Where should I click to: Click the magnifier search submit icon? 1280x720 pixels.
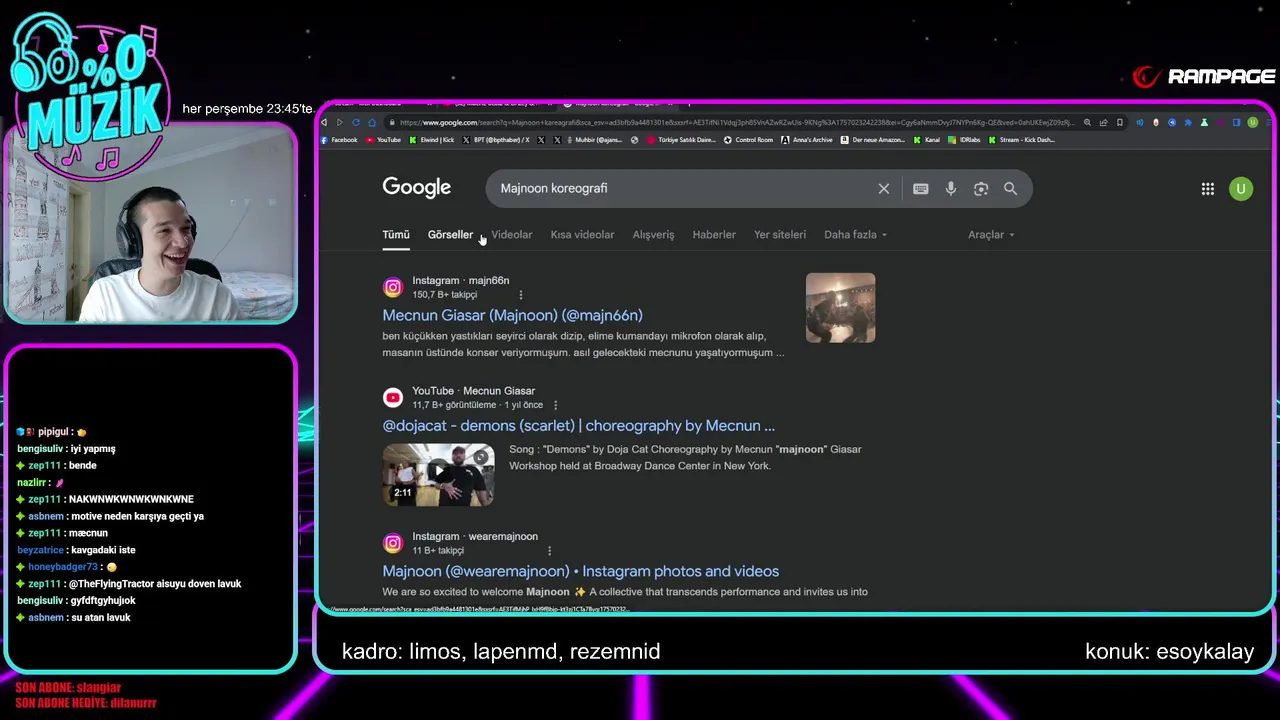[x=1010, y=188]
